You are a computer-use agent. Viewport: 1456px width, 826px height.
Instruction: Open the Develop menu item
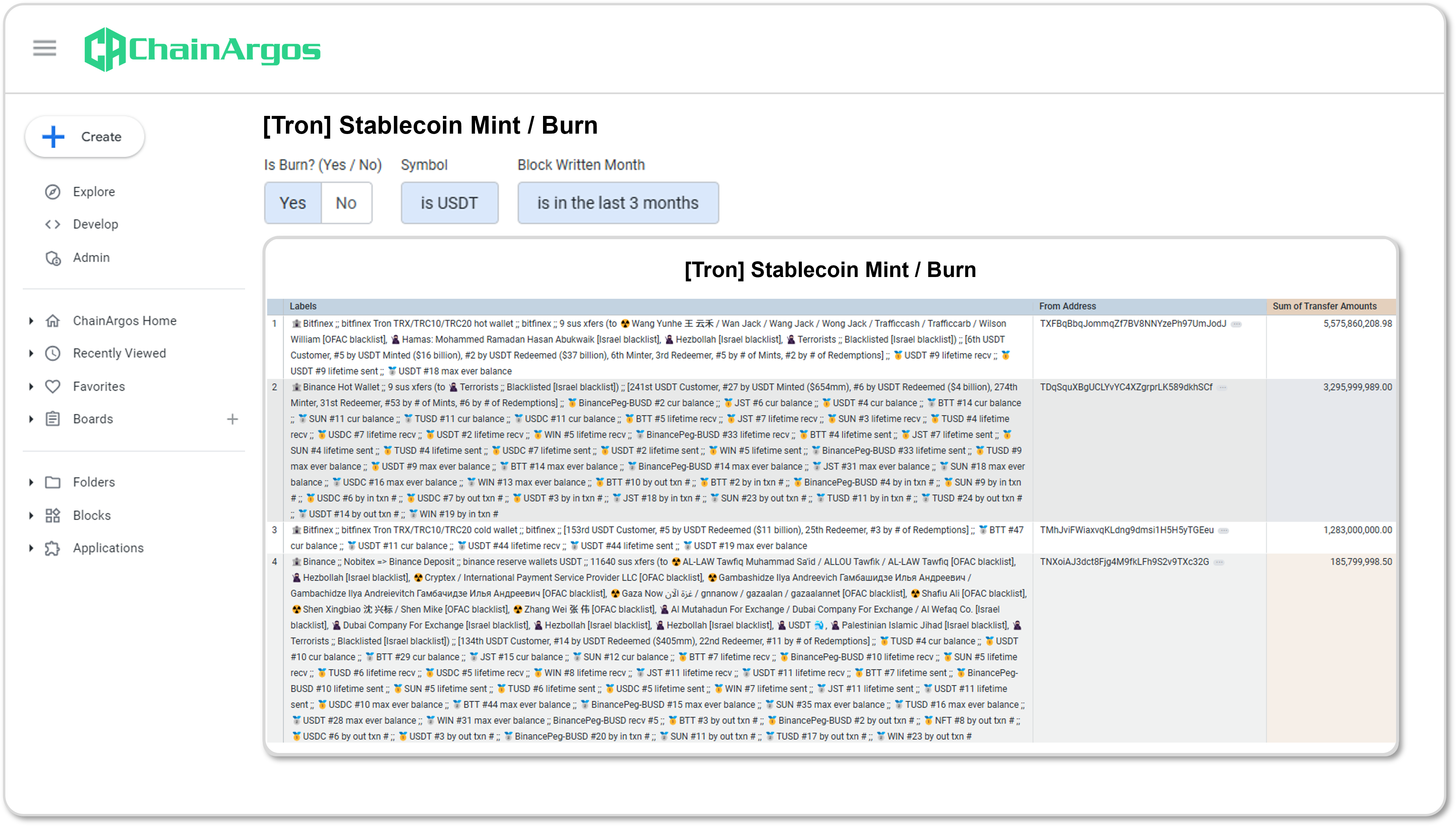click(x=95, y=224)
